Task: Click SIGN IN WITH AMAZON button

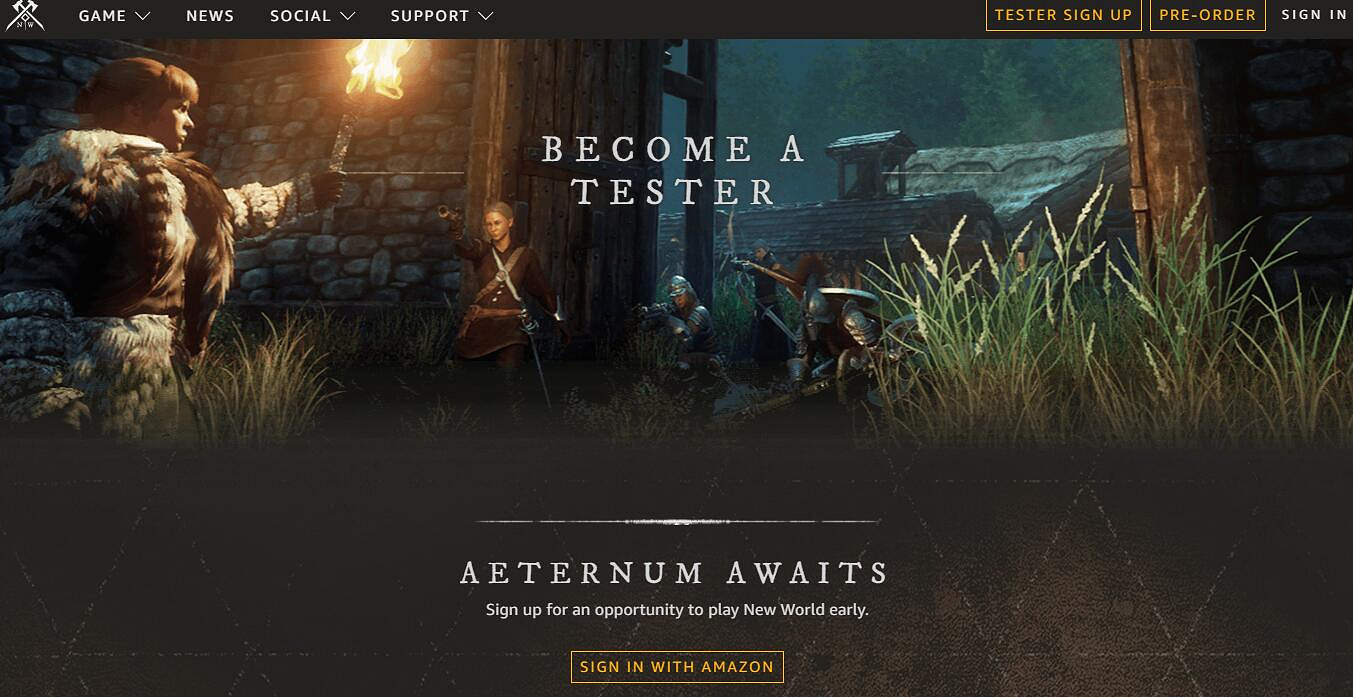Action: (x=677, y=667)
